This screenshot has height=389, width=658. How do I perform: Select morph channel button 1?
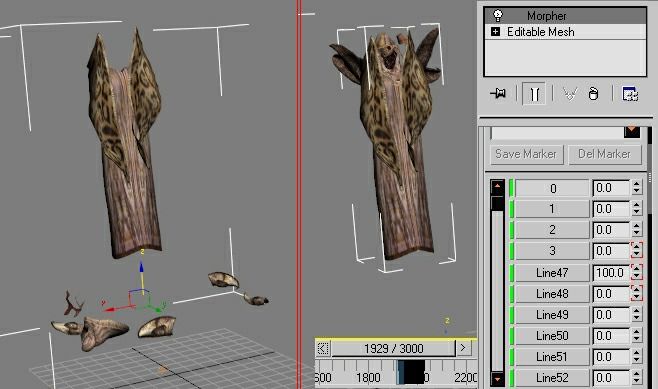[552, 209]
